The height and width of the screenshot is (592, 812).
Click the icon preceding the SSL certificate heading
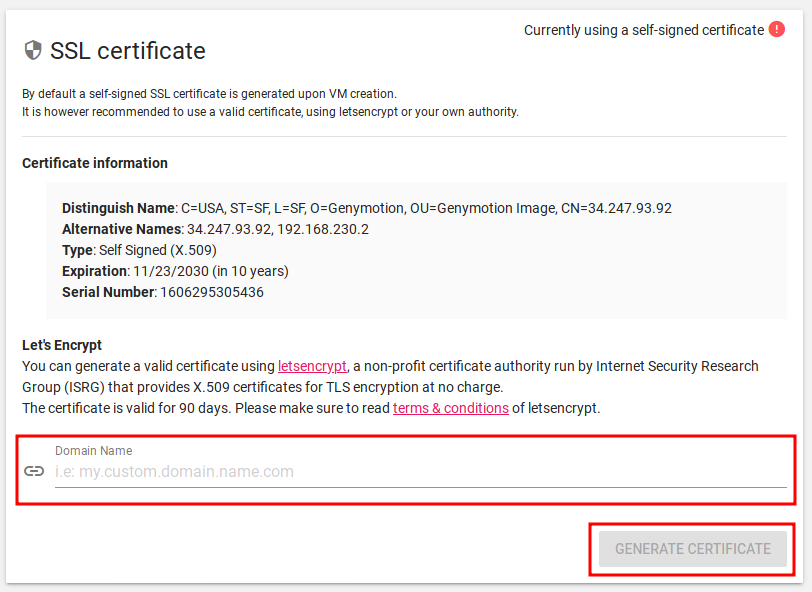pos(31,50)
